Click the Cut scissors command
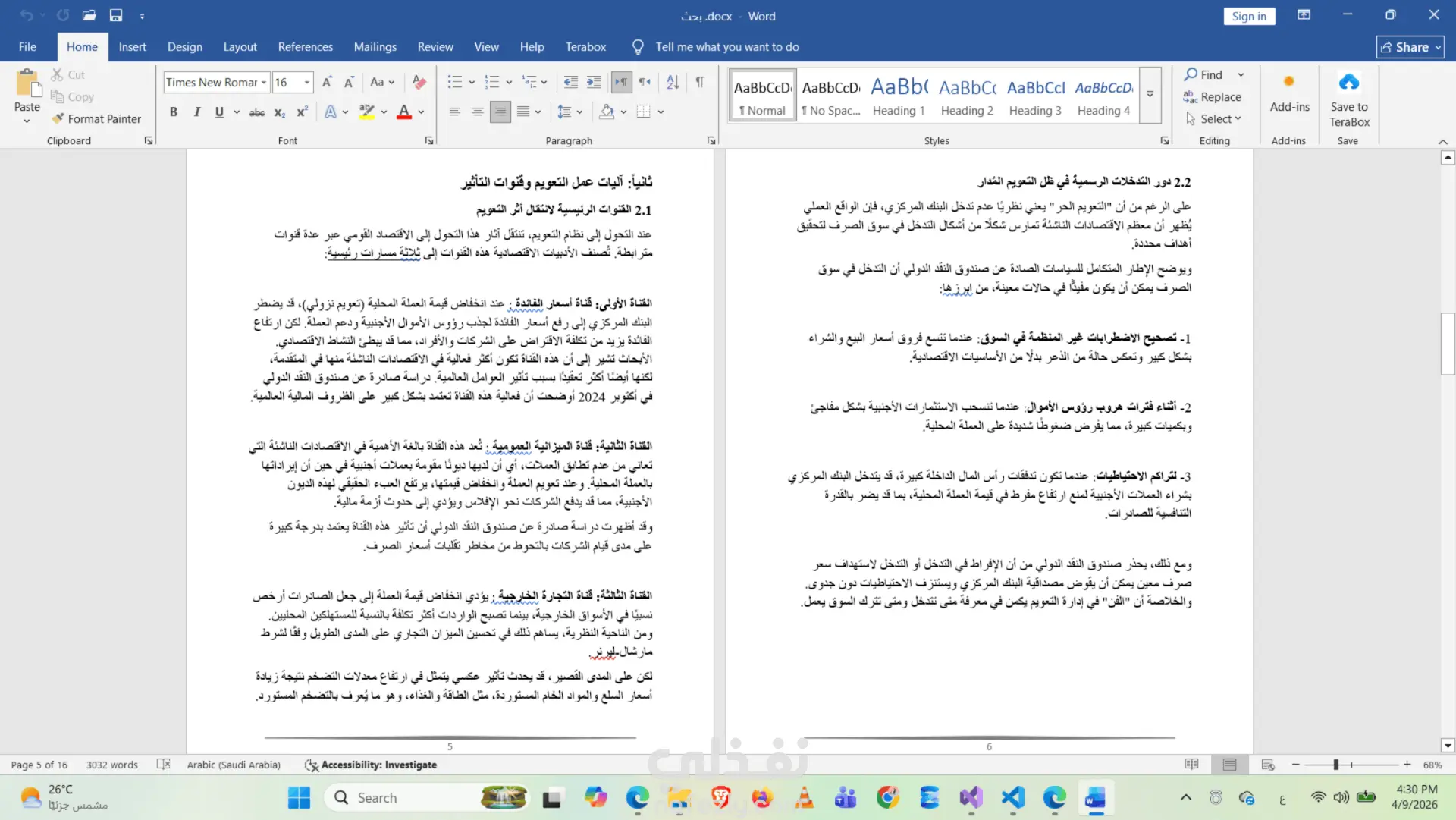1456x820 pixels. [67, 74]
